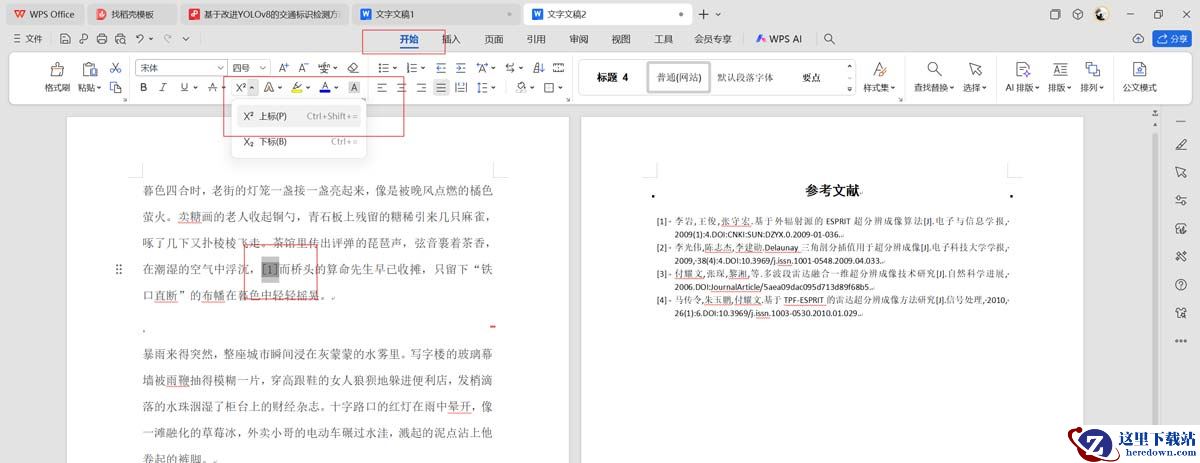Open the 审阅 (Review) ribbon tab
The width and height of the screenshot is (1200, 463).
pos(578,39)
